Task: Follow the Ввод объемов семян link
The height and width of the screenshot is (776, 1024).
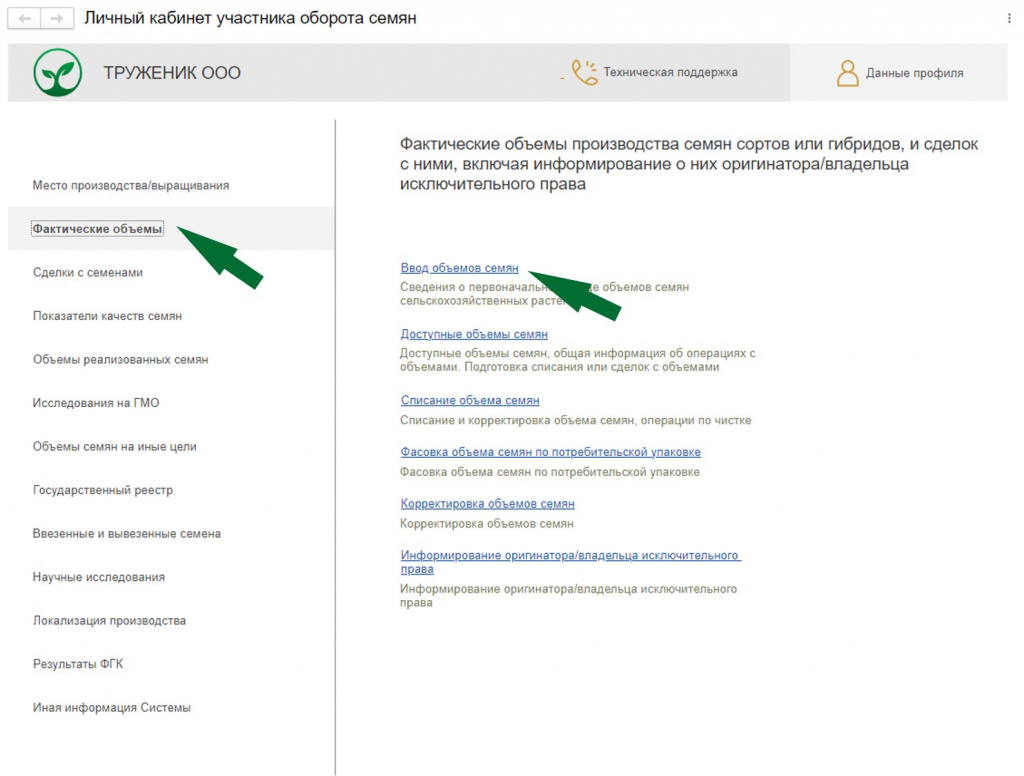Action: pyautogui.click(x=459, y=268)
